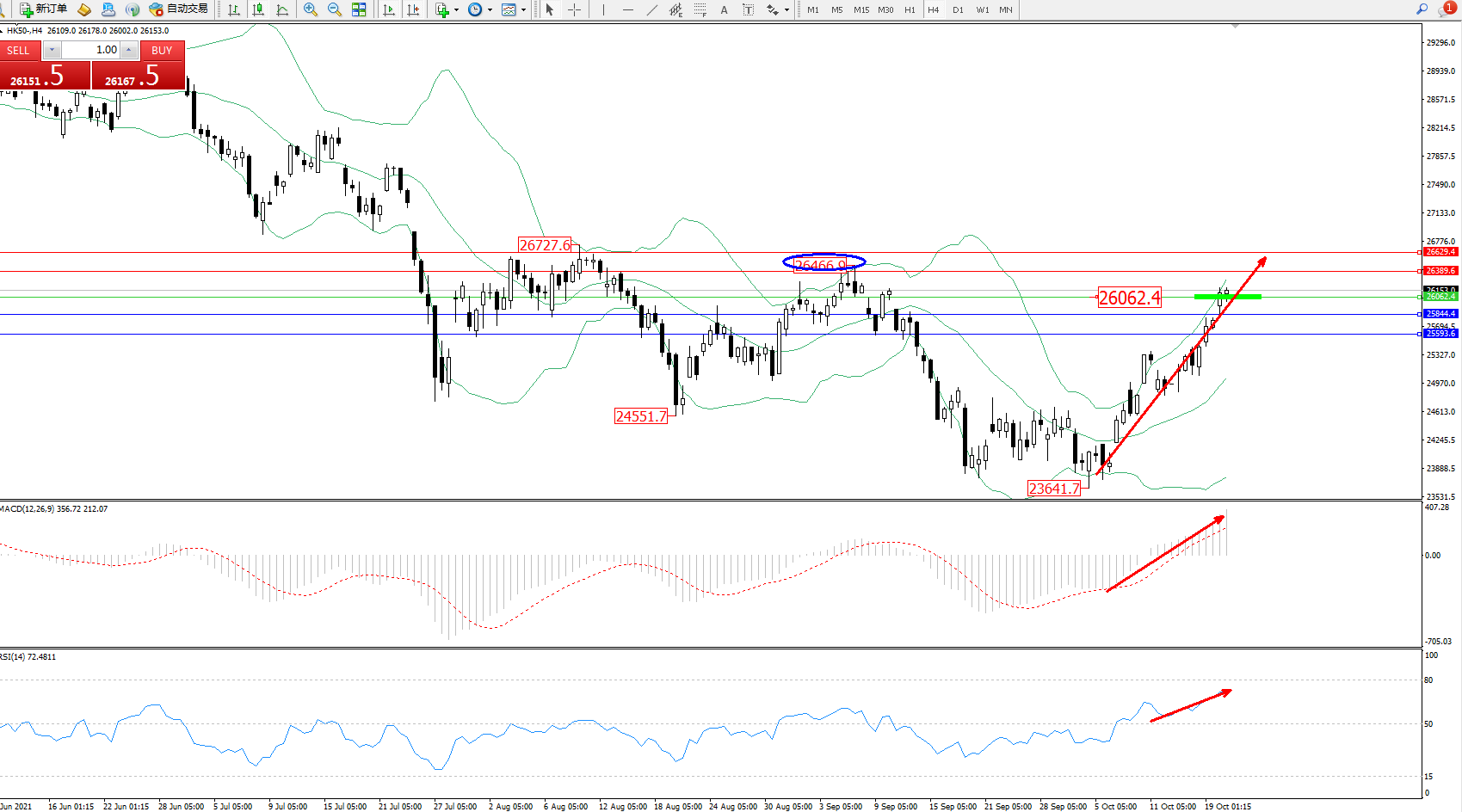Image resolution: width=1462 pixels, height=812 pixels.
Task: Switch chart to line chart mode
Action: point(282,9)
